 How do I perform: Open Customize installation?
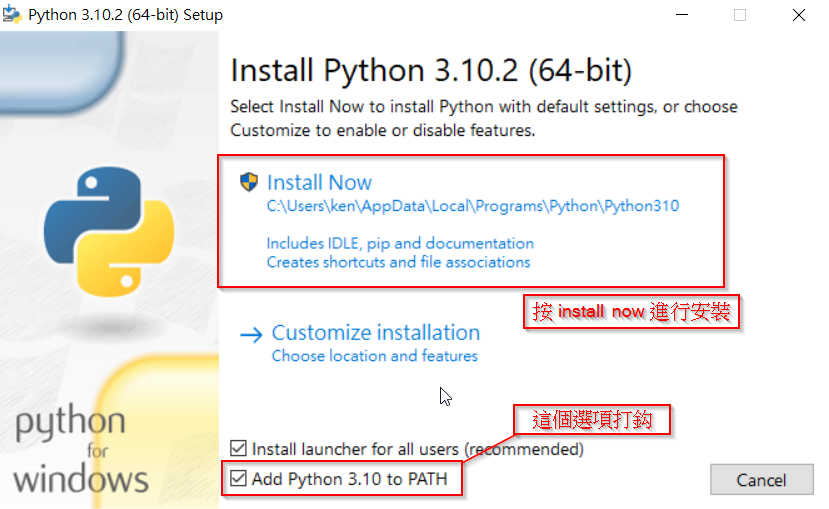point(375,333)
